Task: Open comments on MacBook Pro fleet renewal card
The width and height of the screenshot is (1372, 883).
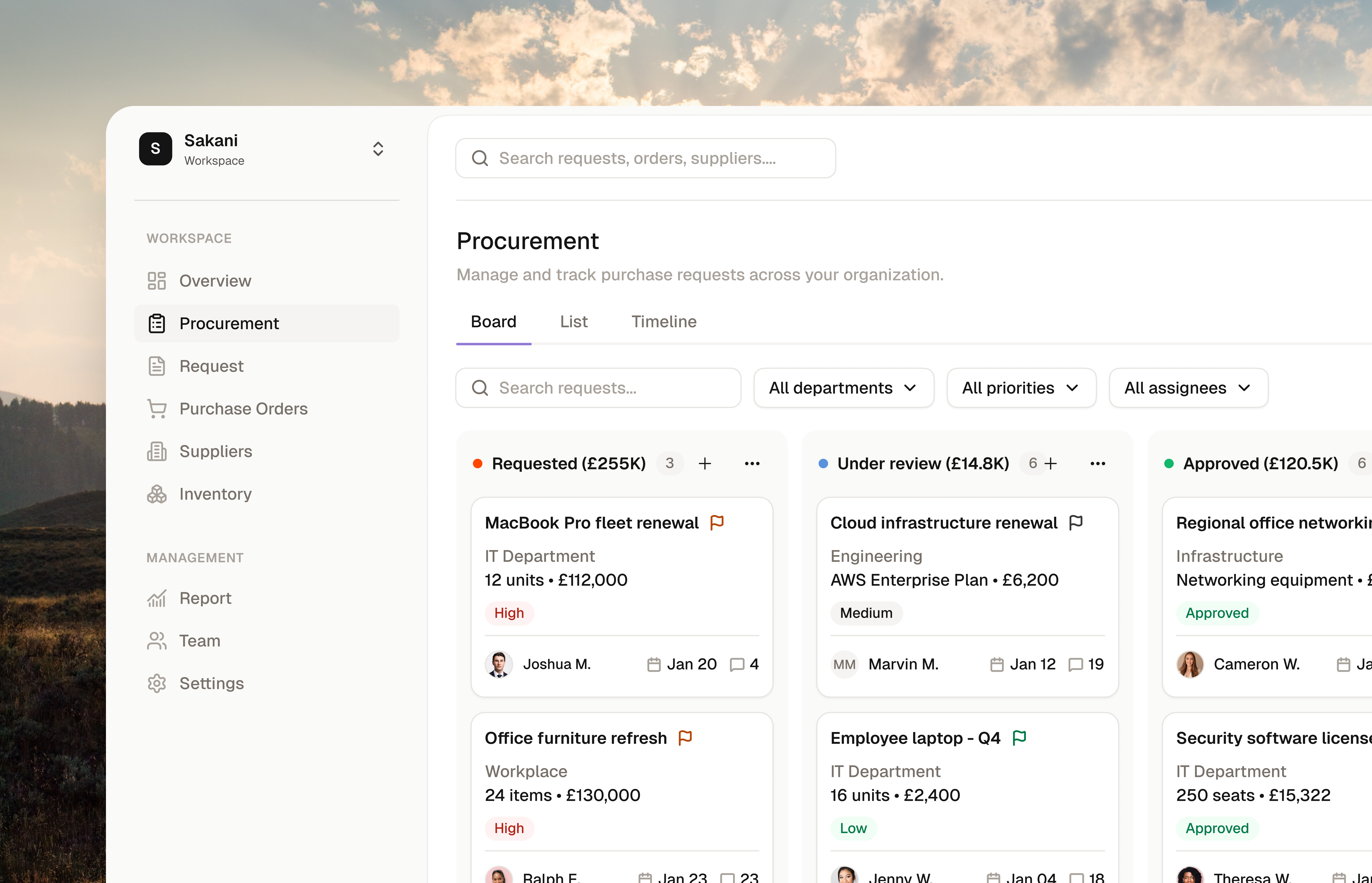Action: point(744,664)
